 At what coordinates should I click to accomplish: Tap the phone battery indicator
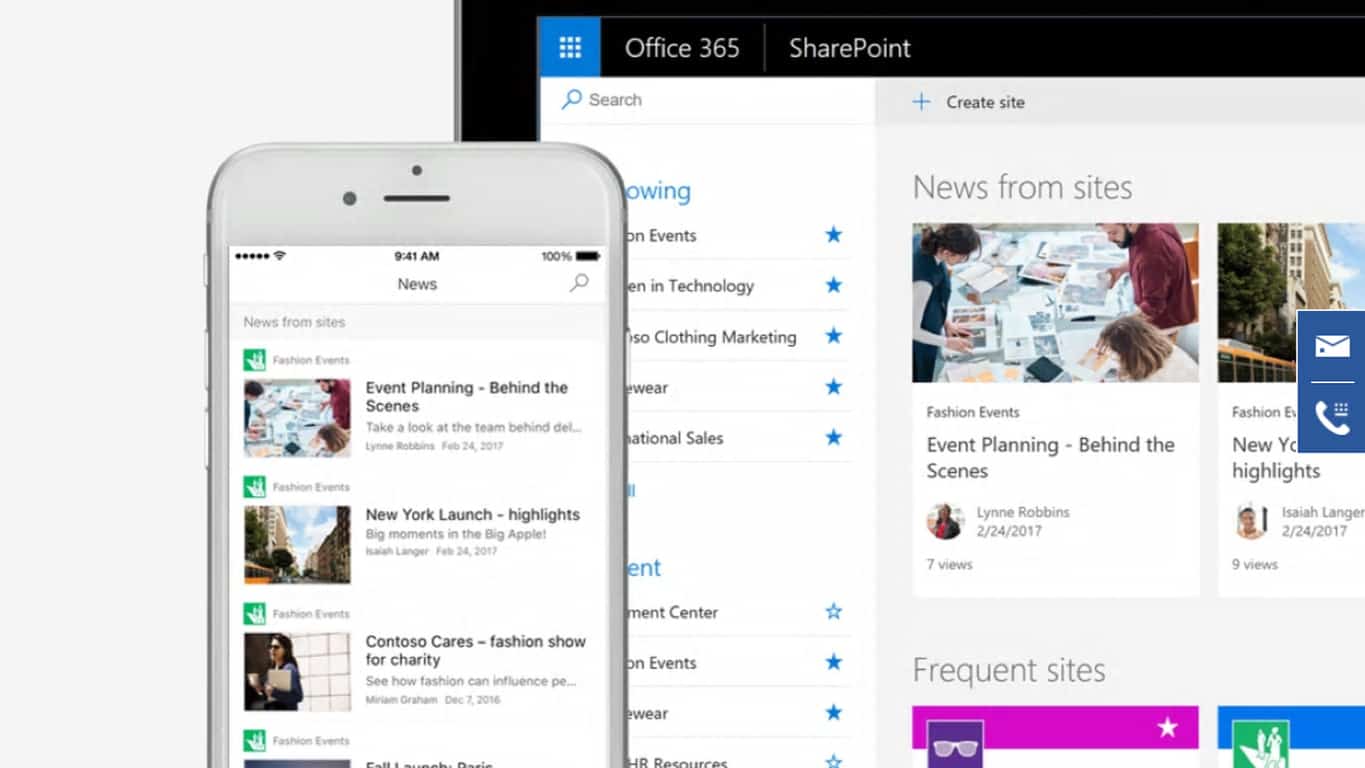[588, 256]
